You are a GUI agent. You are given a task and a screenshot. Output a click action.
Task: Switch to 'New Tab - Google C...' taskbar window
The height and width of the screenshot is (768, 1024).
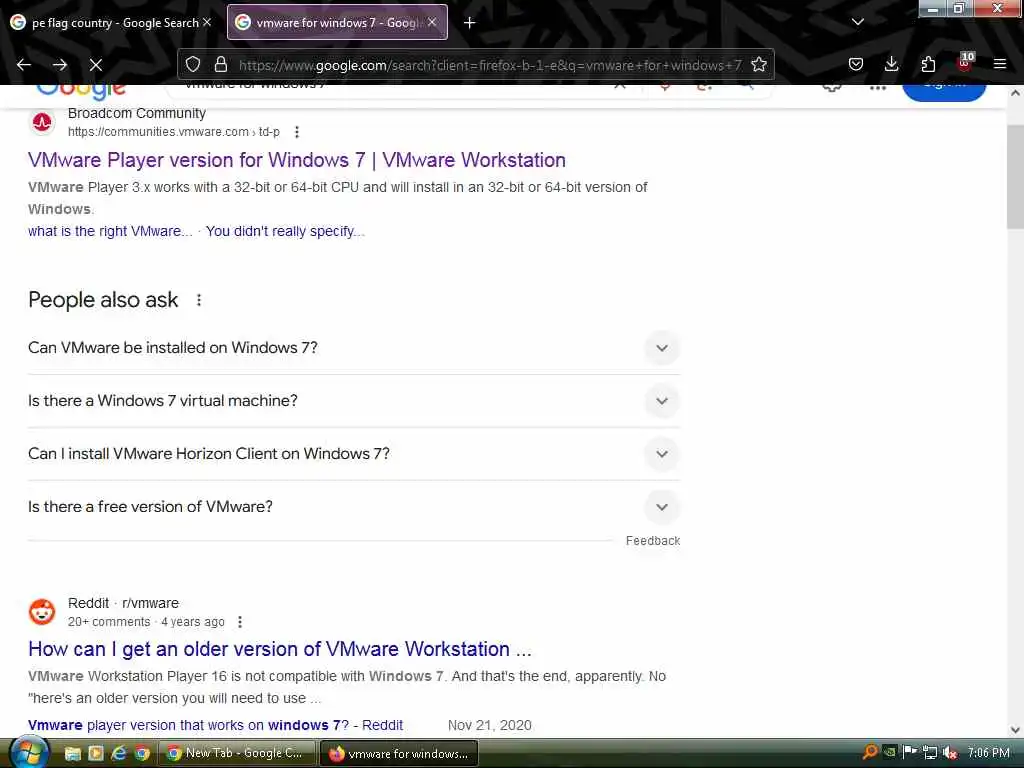(237, 753)
